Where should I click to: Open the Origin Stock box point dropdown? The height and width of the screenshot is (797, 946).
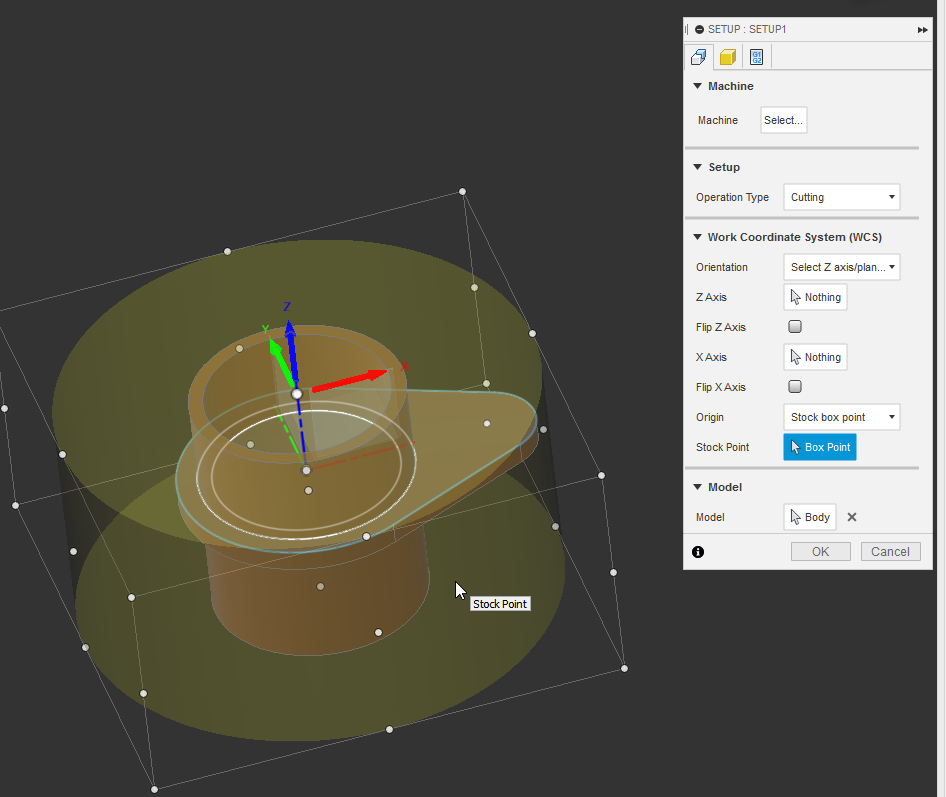[x=841, y=417]
